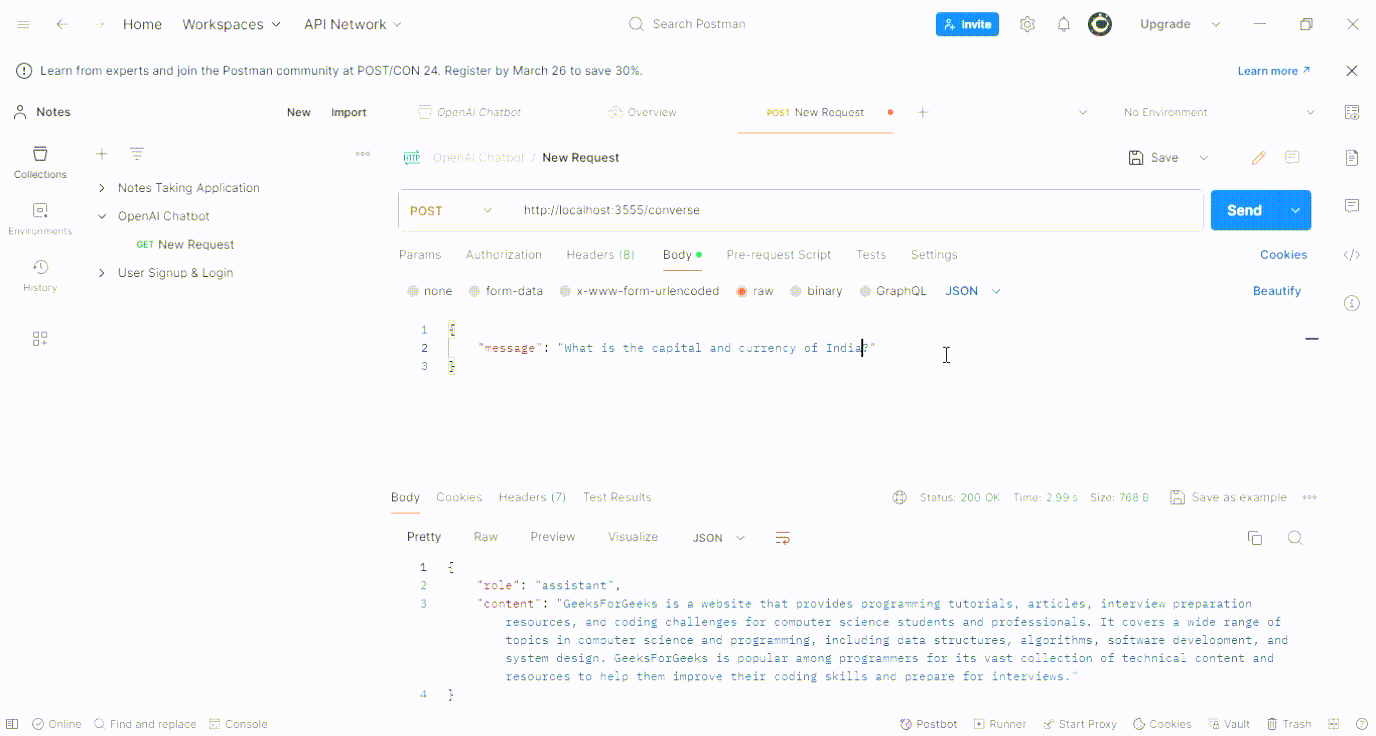Switch to the Params tab
This screenshot has height=736, width=1376.
420,255
